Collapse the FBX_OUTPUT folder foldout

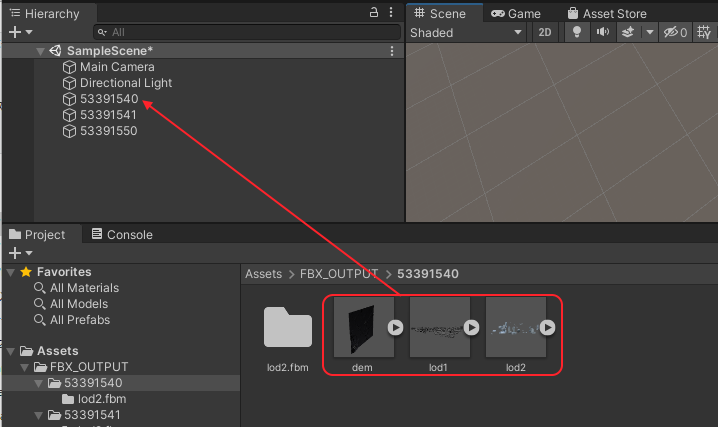coord(25,368)
